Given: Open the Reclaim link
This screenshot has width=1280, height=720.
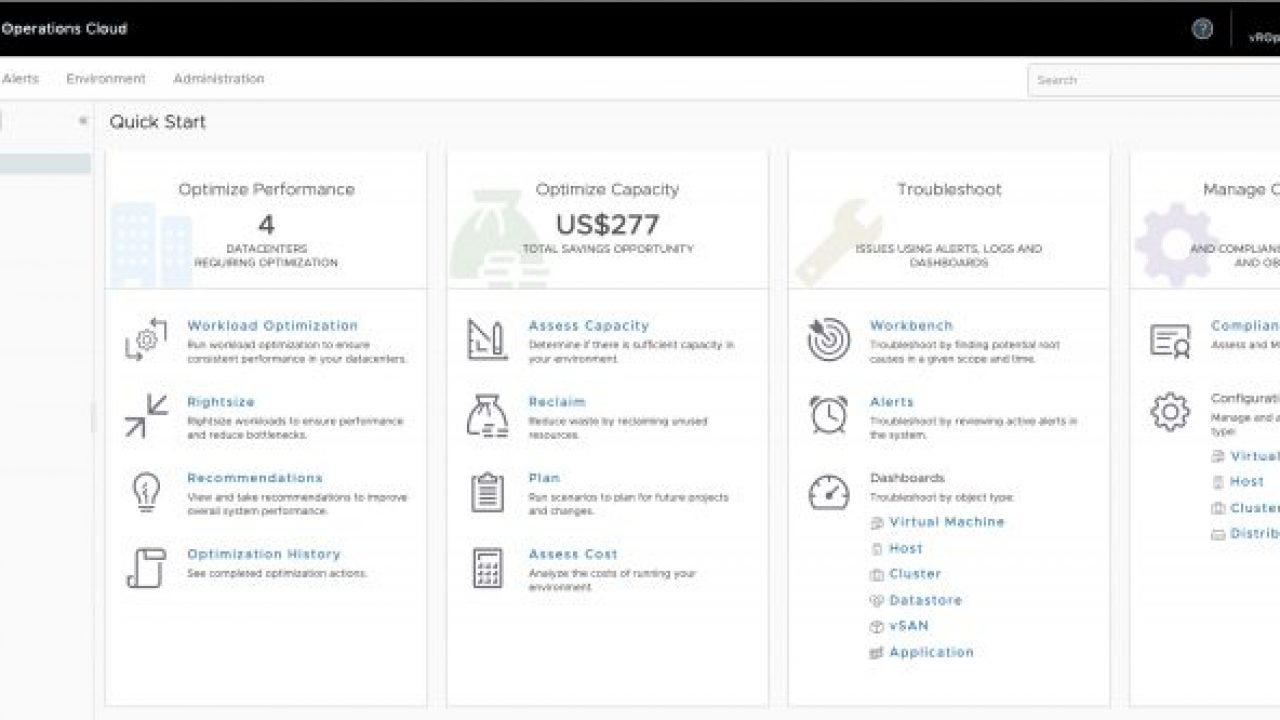Looking at the screenshot, I should (x=557, y=401).
